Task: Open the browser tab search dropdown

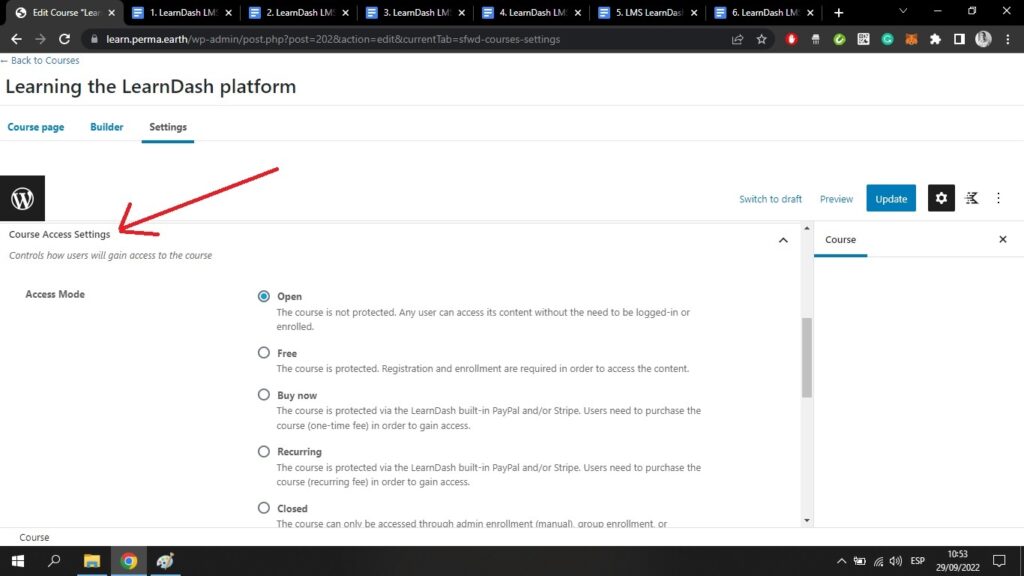Action: (903, 12)
